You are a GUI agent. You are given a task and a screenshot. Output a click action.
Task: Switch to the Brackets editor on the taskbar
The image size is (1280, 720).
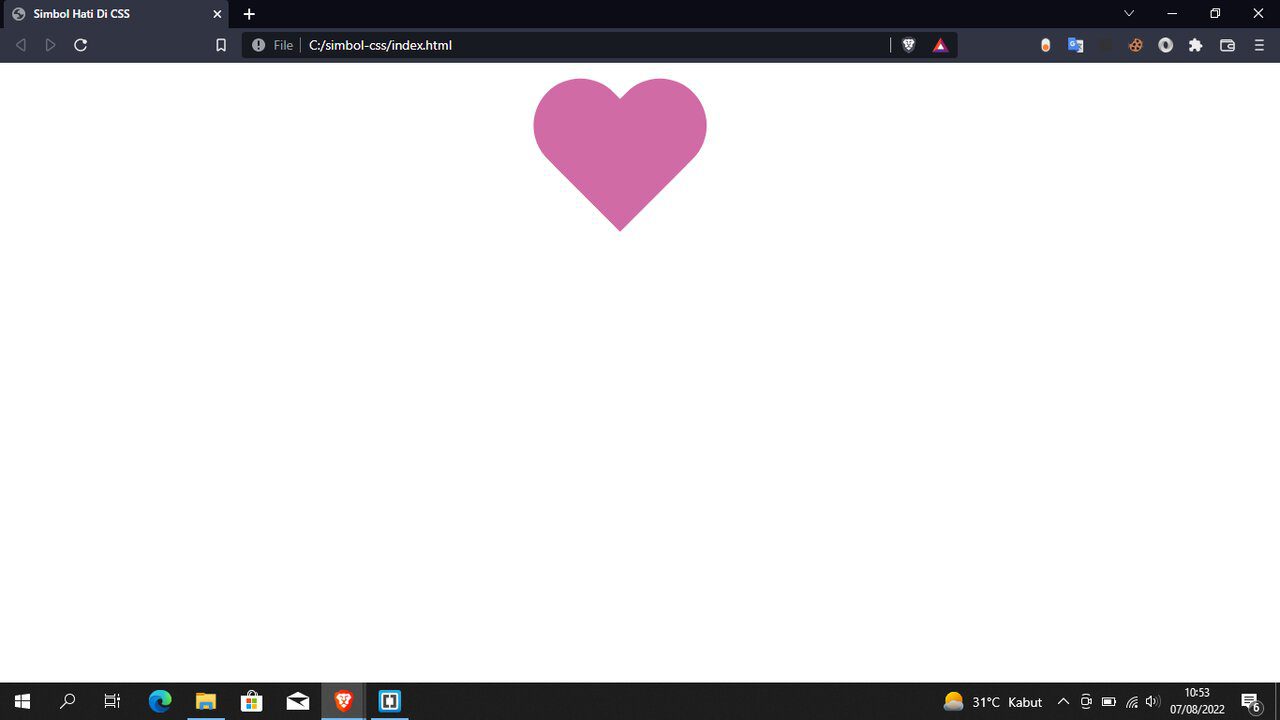tap(389, 701)
